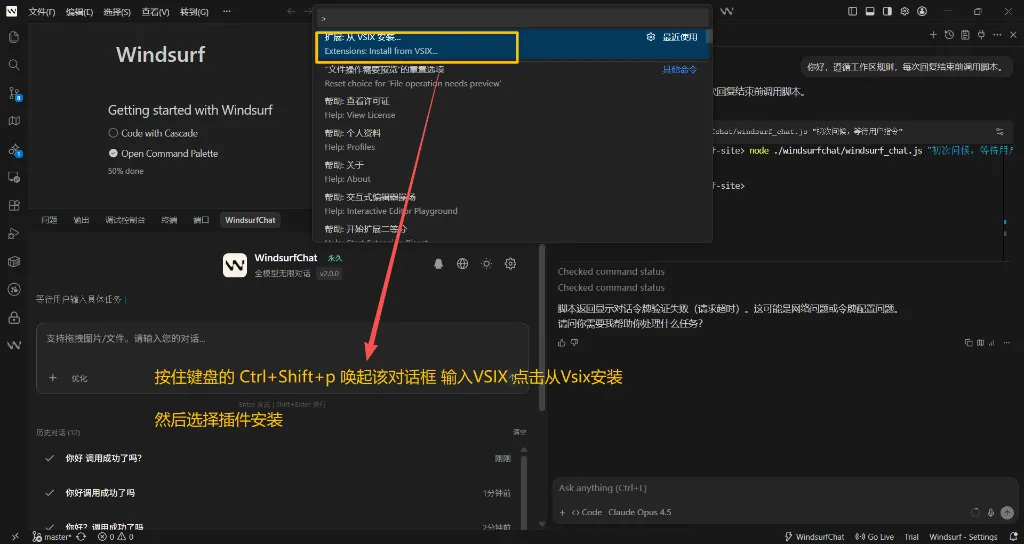
Task: Toggle the secondary side bar layout icon
Action: coord(886,11)
